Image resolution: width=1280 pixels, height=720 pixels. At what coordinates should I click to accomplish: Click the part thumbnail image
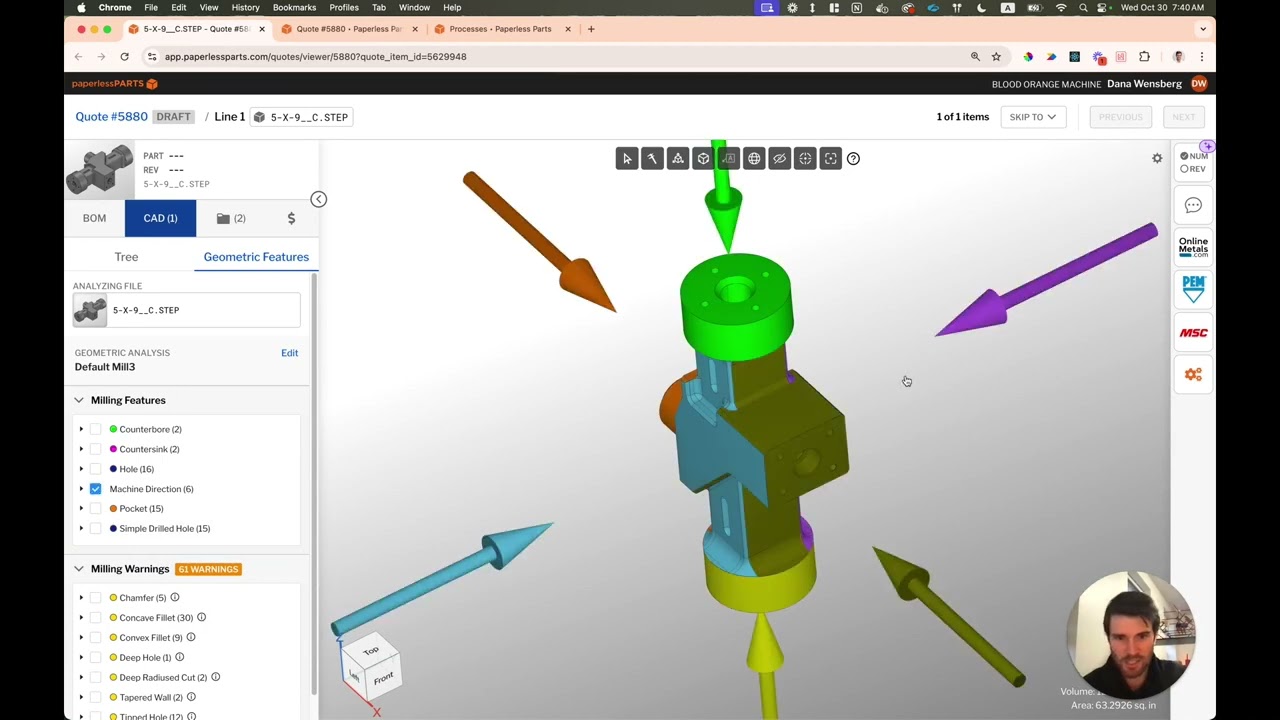(x=100, y=170)
